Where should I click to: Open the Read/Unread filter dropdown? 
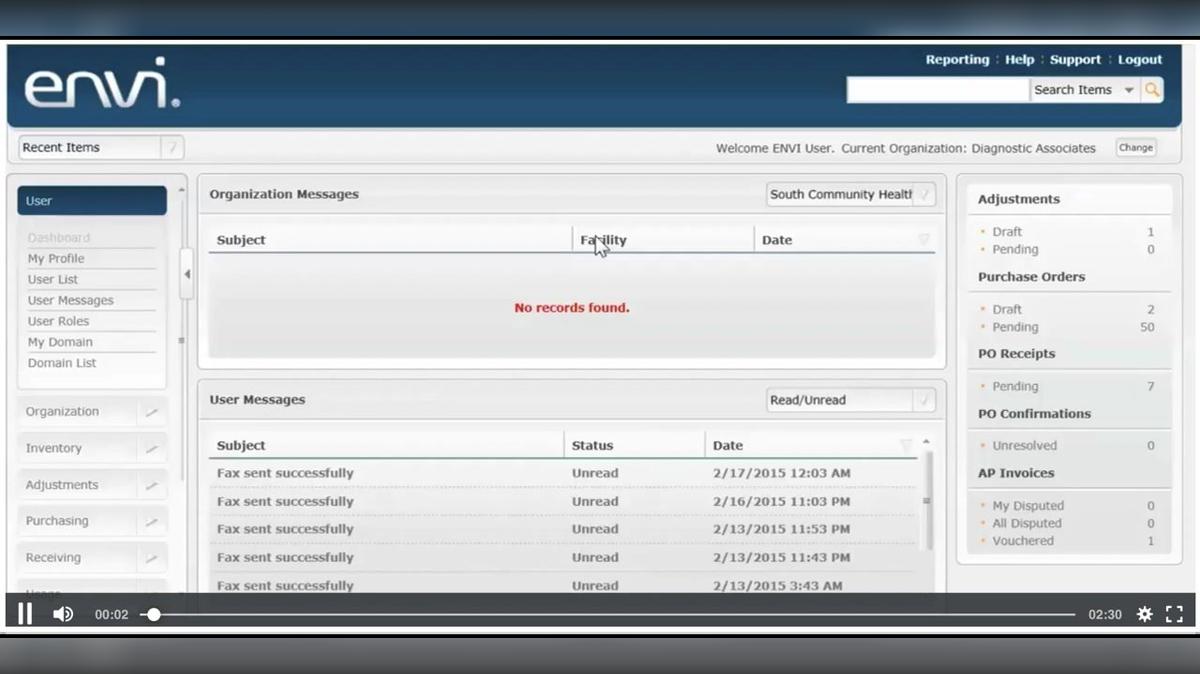coord(924,400)
